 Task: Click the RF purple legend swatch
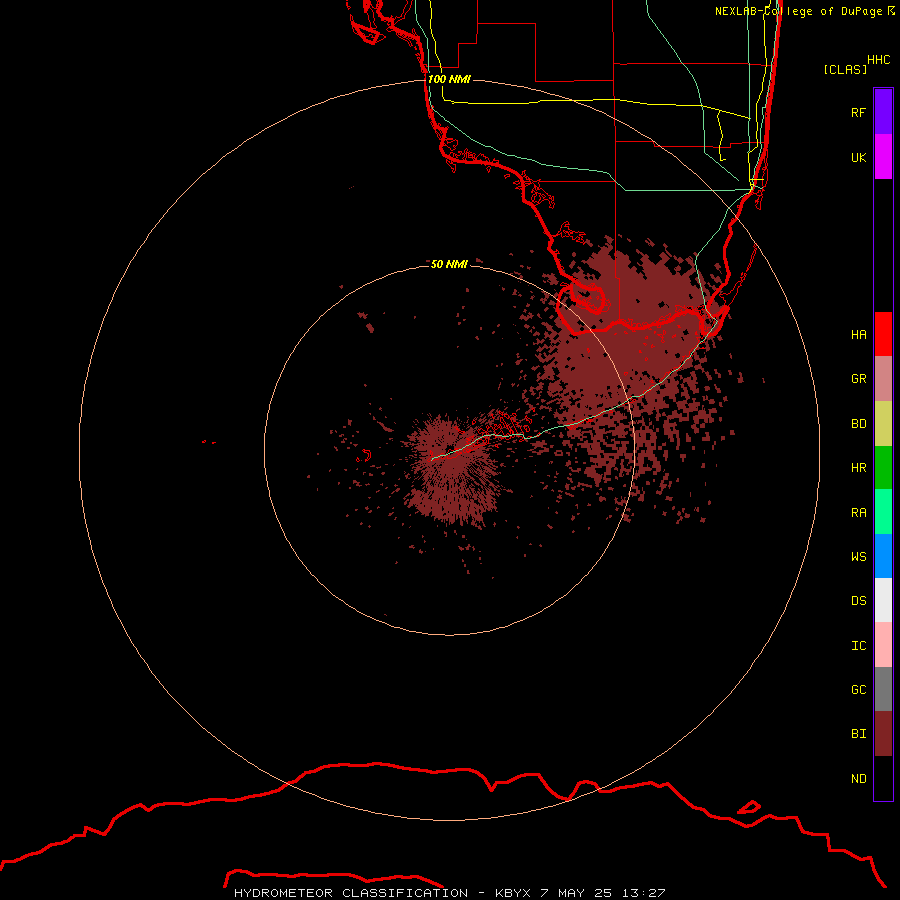click(x=883, y=112)
